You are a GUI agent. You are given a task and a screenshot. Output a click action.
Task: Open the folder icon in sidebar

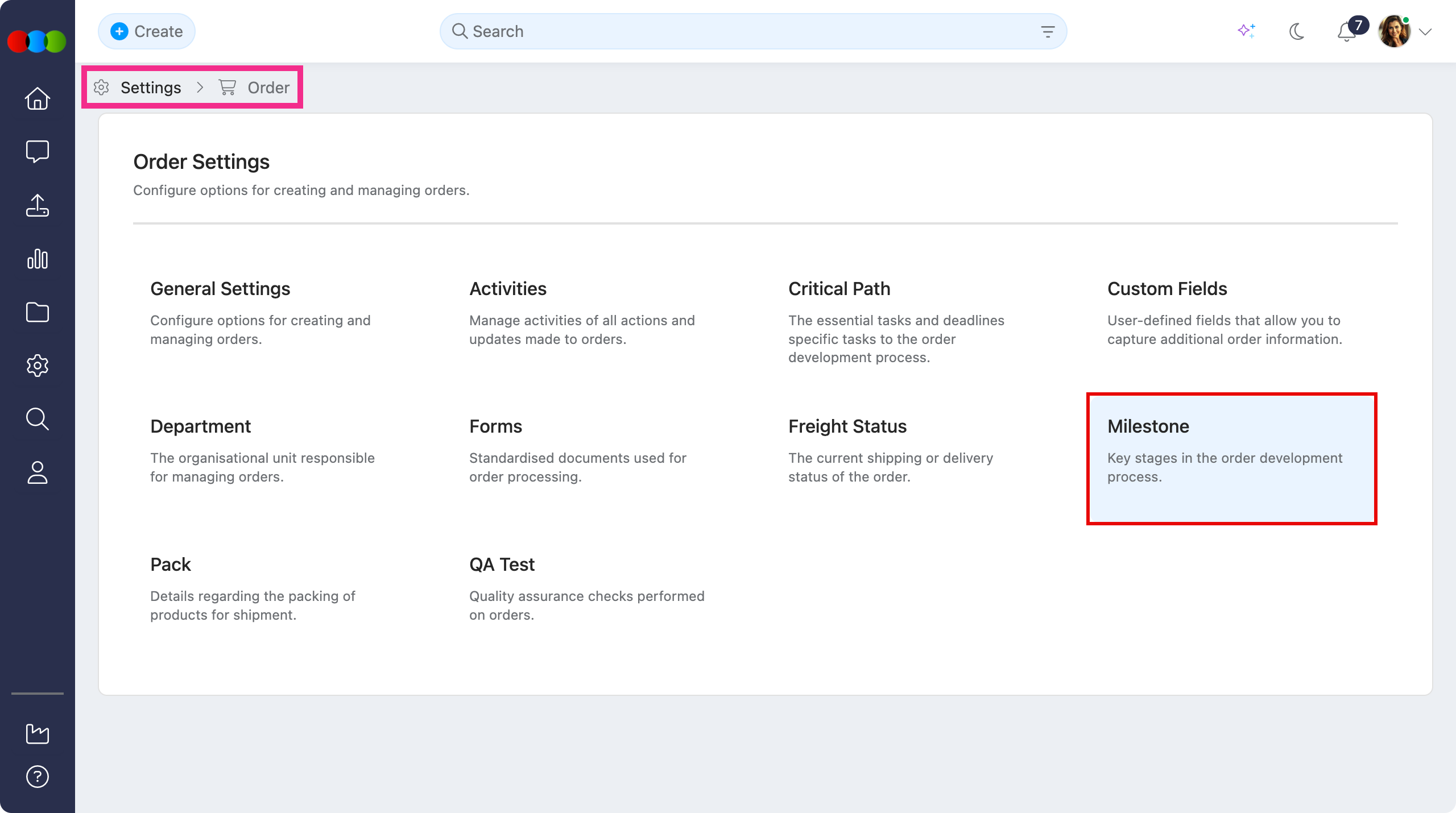click(x=38, y=312)
